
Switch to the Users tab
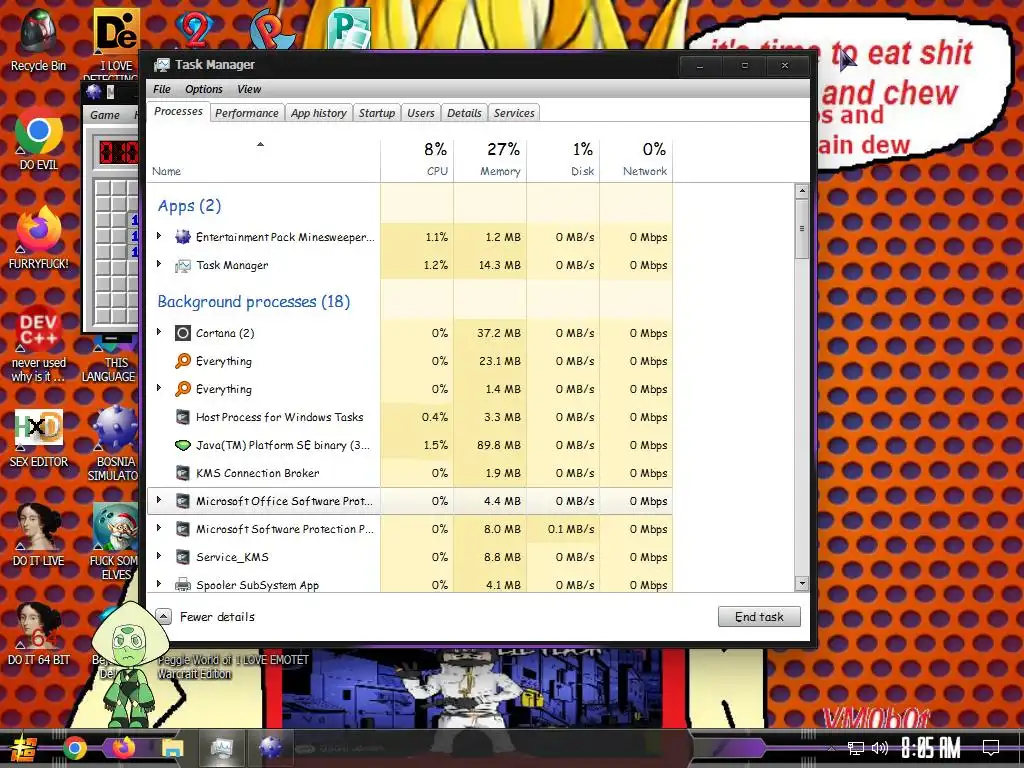pos(421,113)
